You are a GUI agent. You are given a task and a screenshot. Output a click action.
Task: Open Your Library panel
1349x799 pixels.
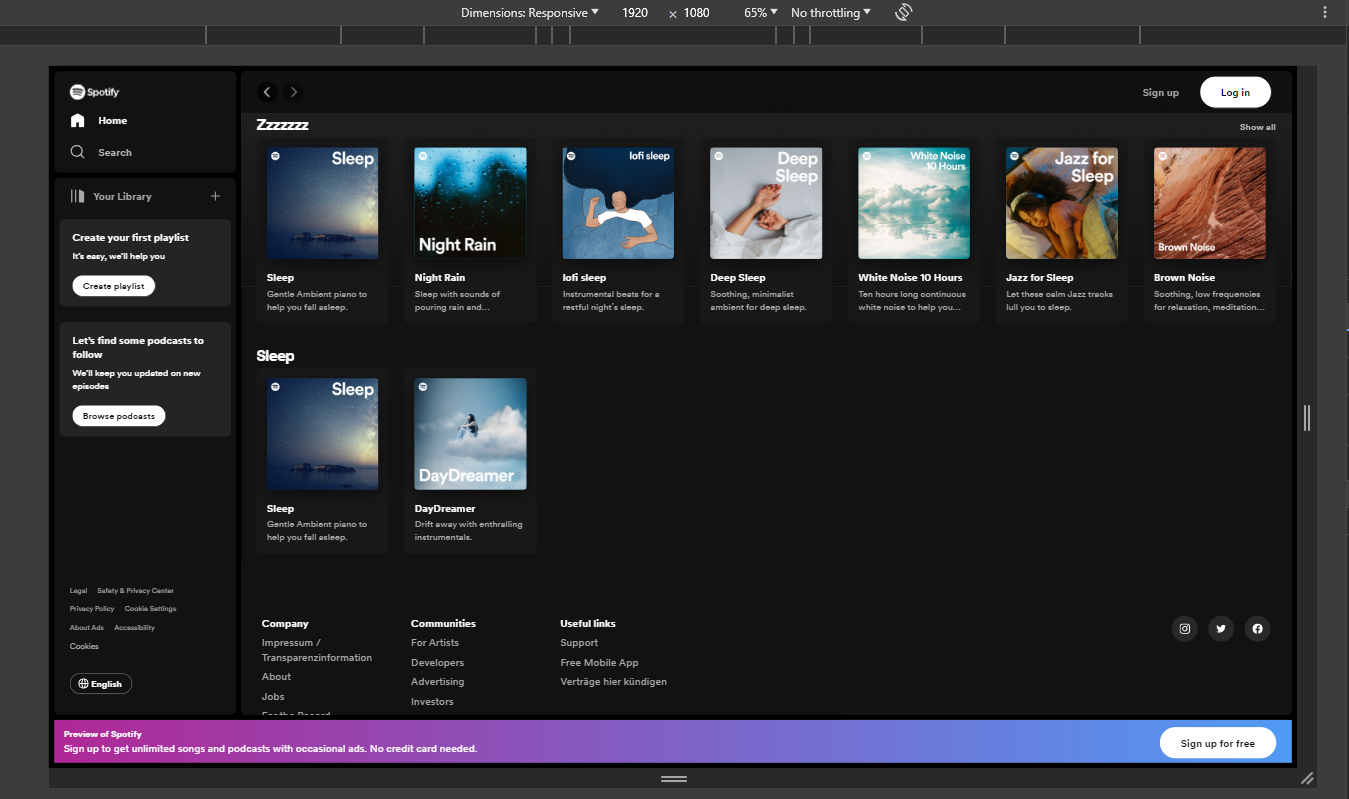tap(111, 197)
